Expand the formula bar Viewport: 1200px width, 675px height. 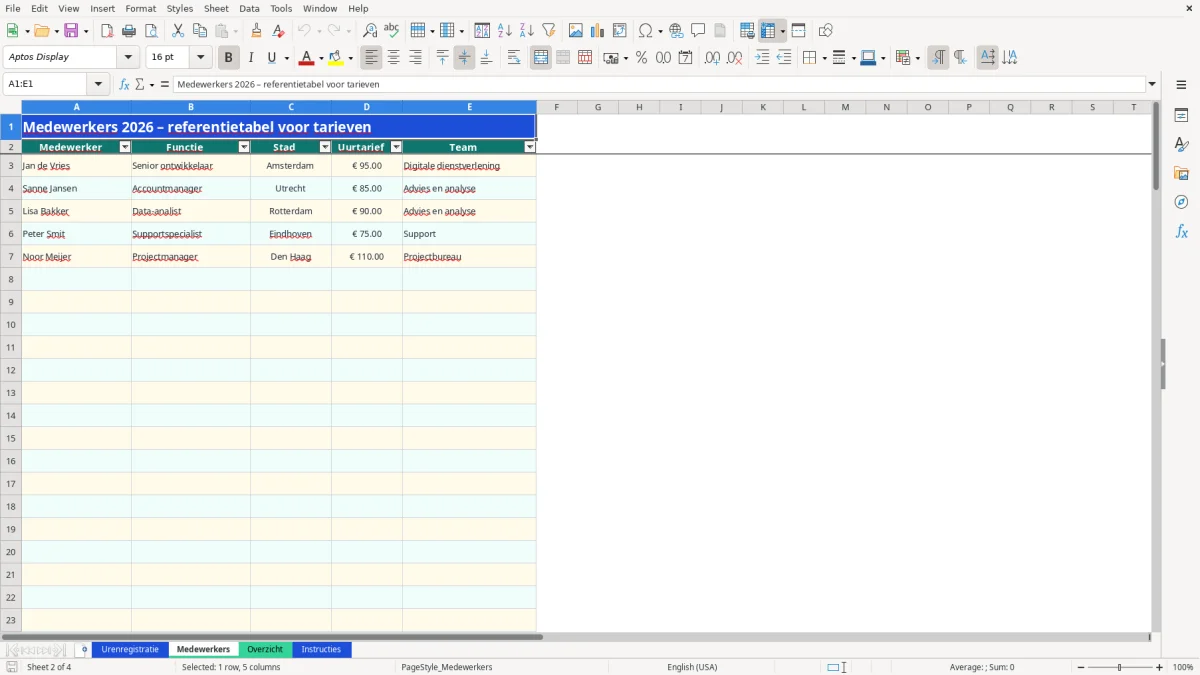tap(1152, 85)
